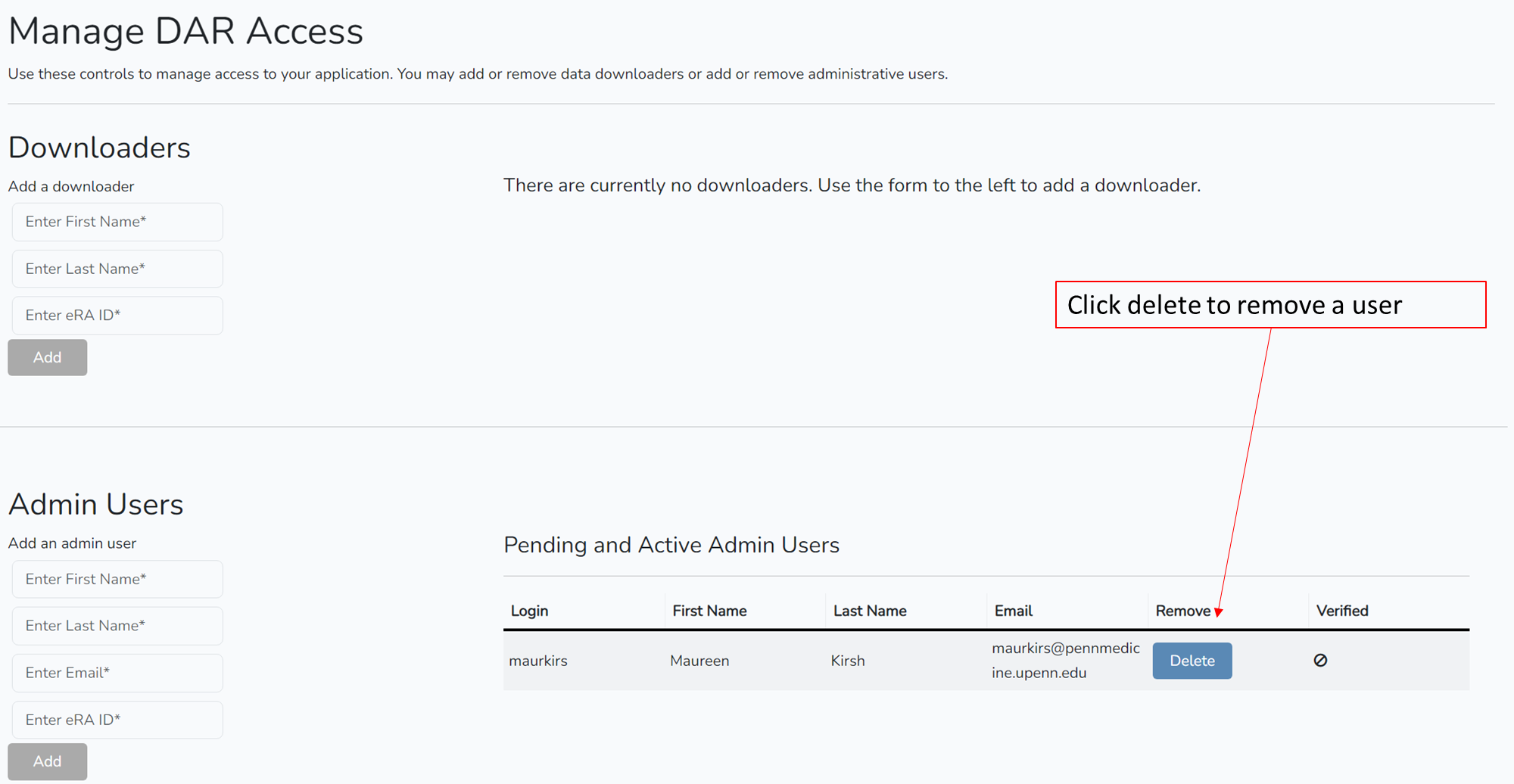This screenshot has width=1514, height=784.
Task: Click the admin user Last Name field
Action: (117, 626)
